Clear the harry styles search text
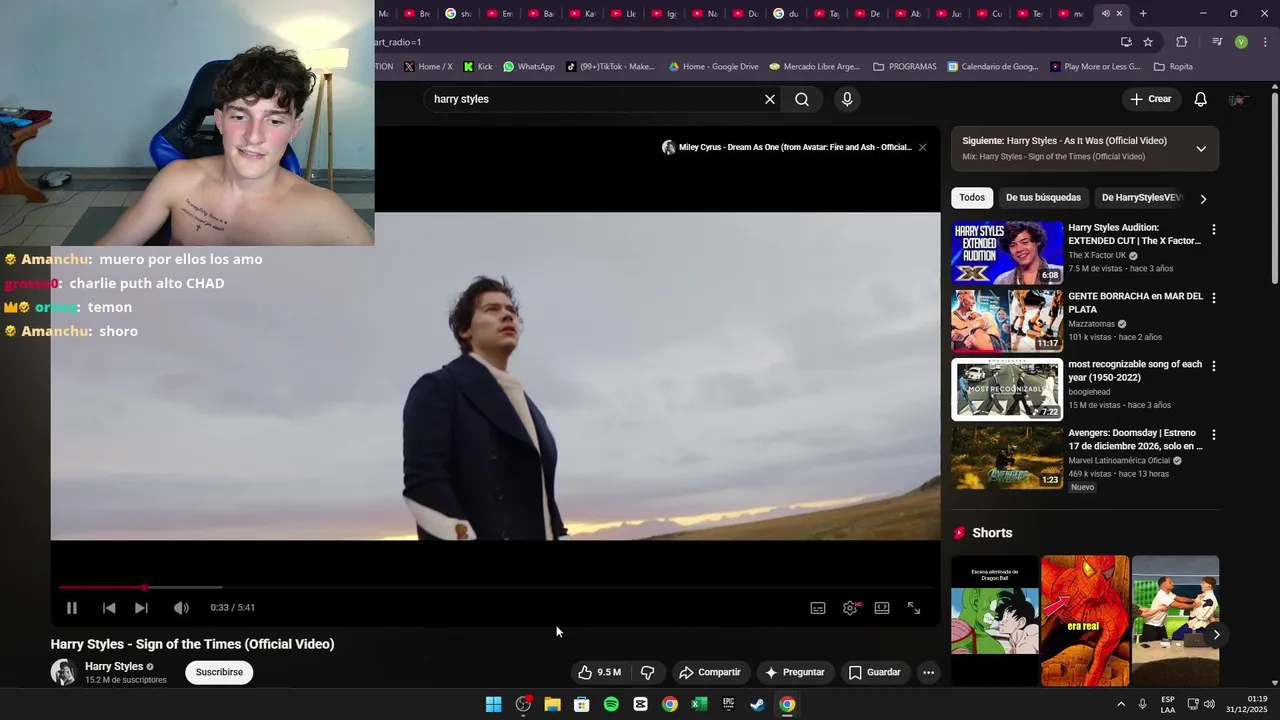 coord(770,99)
